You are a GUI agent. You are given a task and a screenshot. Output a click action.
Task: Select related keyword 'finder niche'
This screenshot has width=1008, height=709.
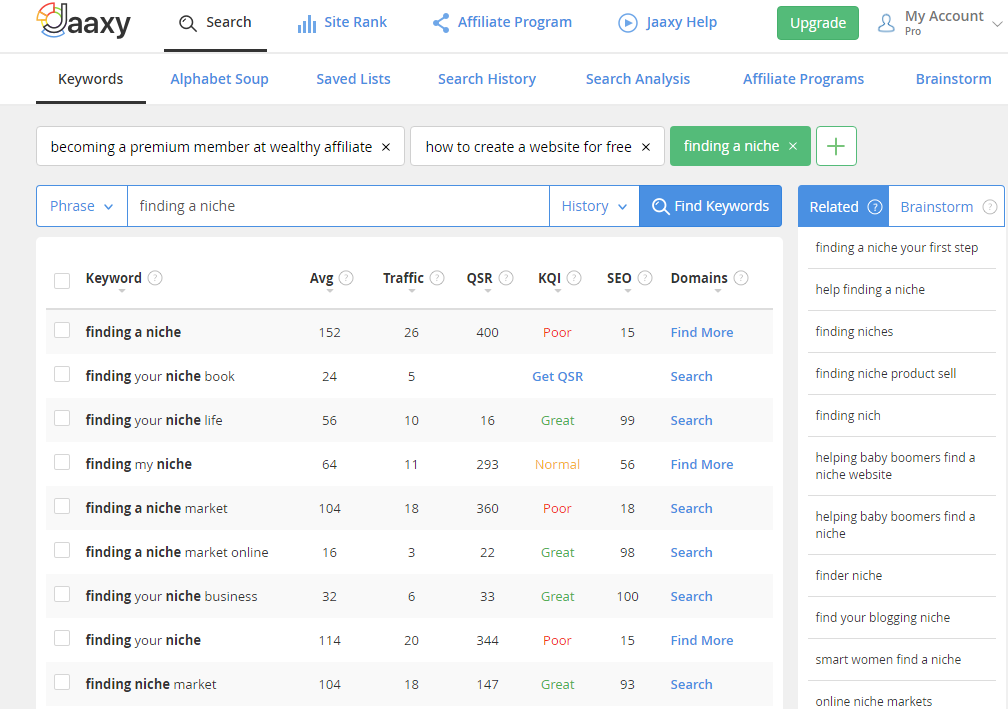point(849,576)
